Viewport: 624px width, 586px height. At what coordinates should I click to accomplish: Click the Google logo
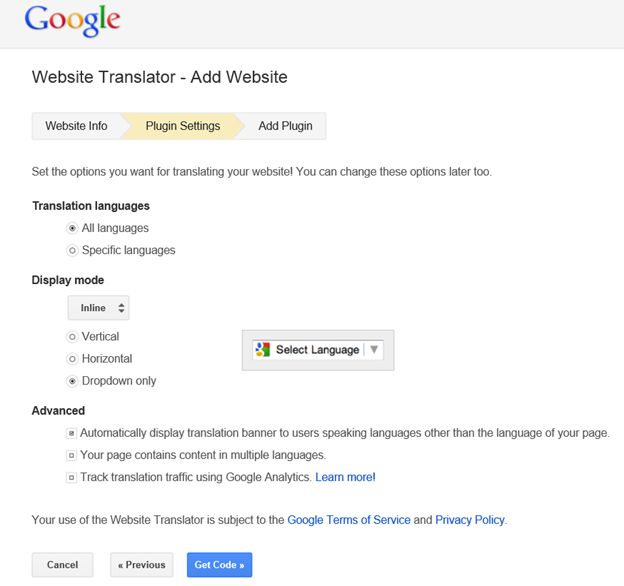[72, 20]
